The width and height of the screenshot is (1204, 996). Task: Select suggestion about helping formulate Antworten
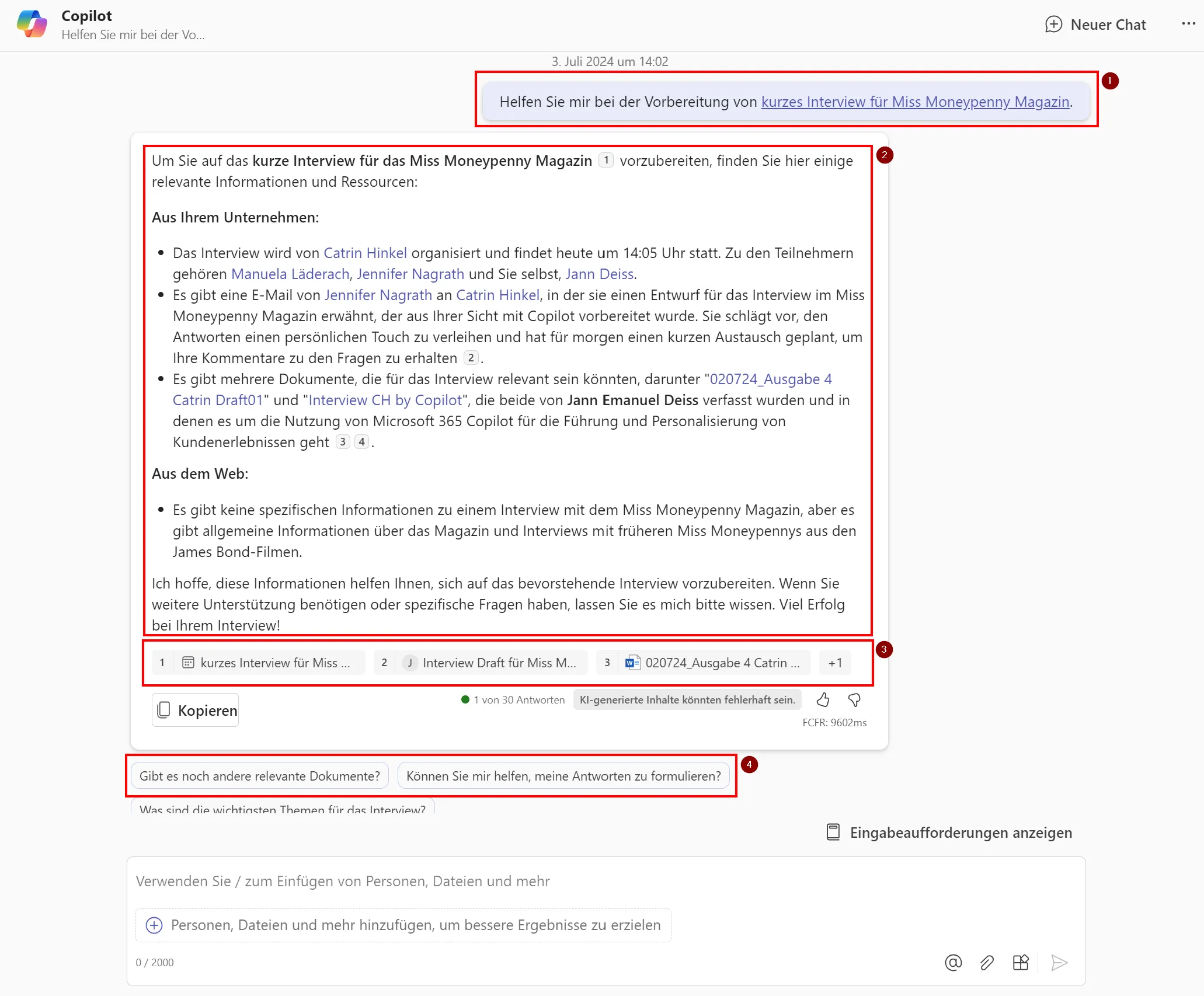pos(563,776)
